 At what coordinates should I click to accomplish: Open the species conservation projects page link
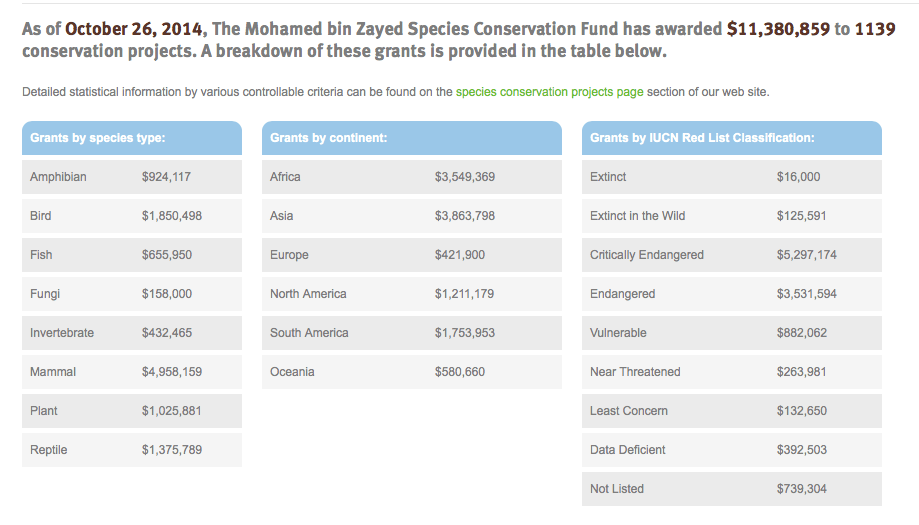pos(549,92)
